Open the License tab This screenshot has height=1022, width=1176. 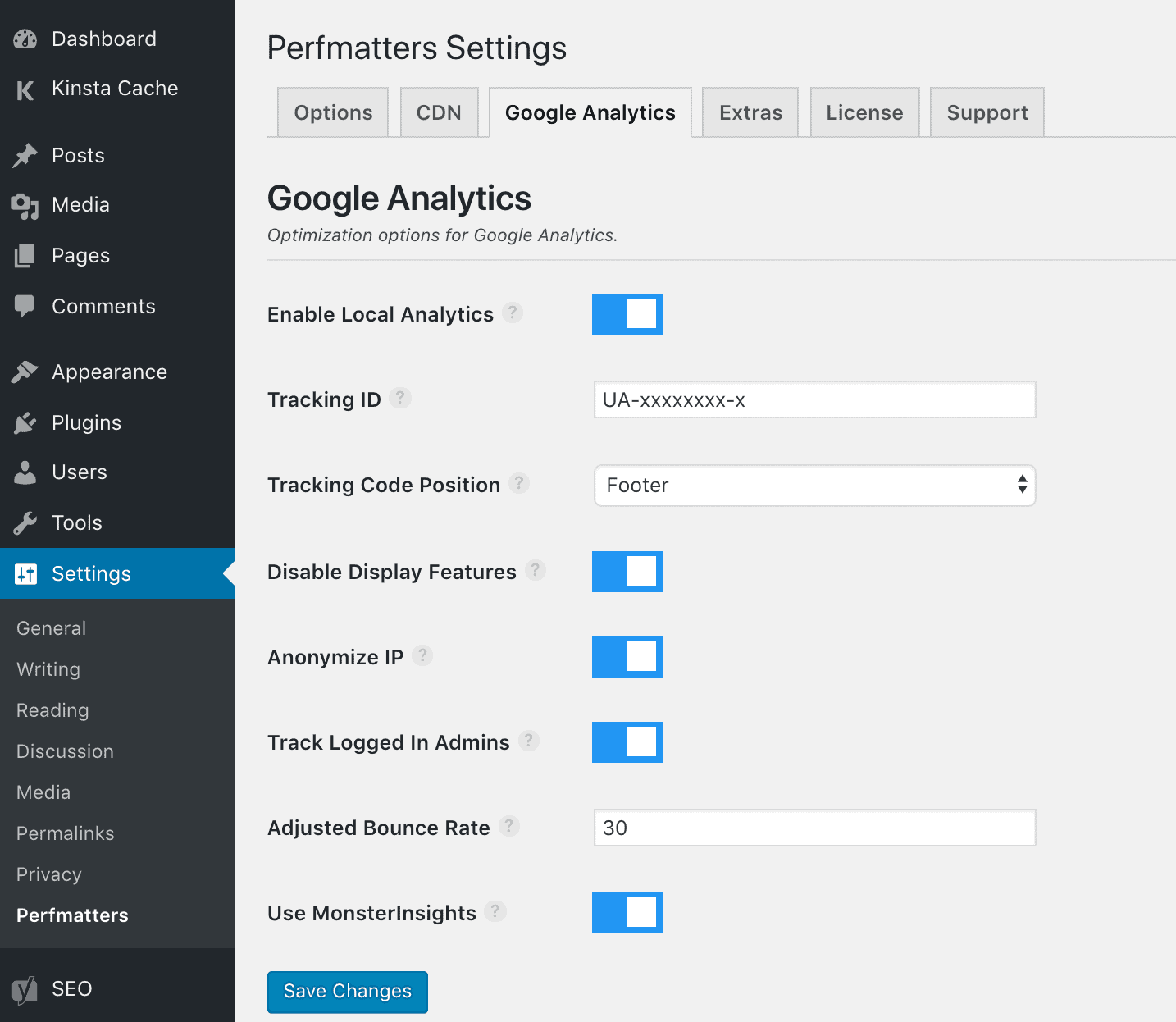864,112
